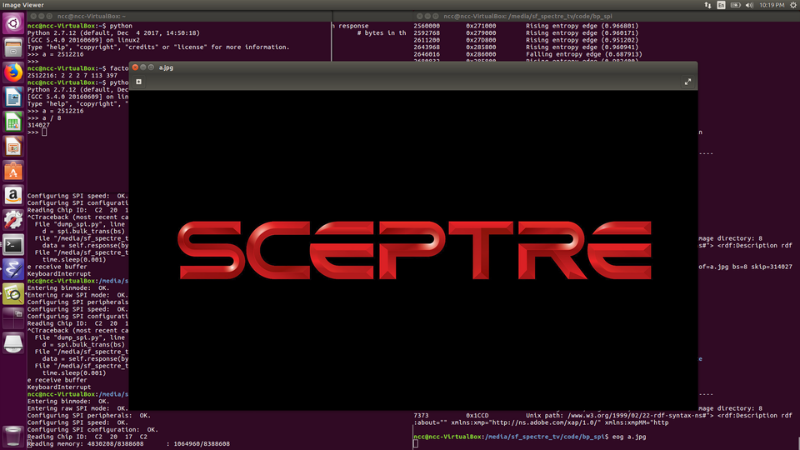This screenshot has width=800, height=450.
Task: Click the SCEPTRE logo image
Action: click(x=414, y=250)
